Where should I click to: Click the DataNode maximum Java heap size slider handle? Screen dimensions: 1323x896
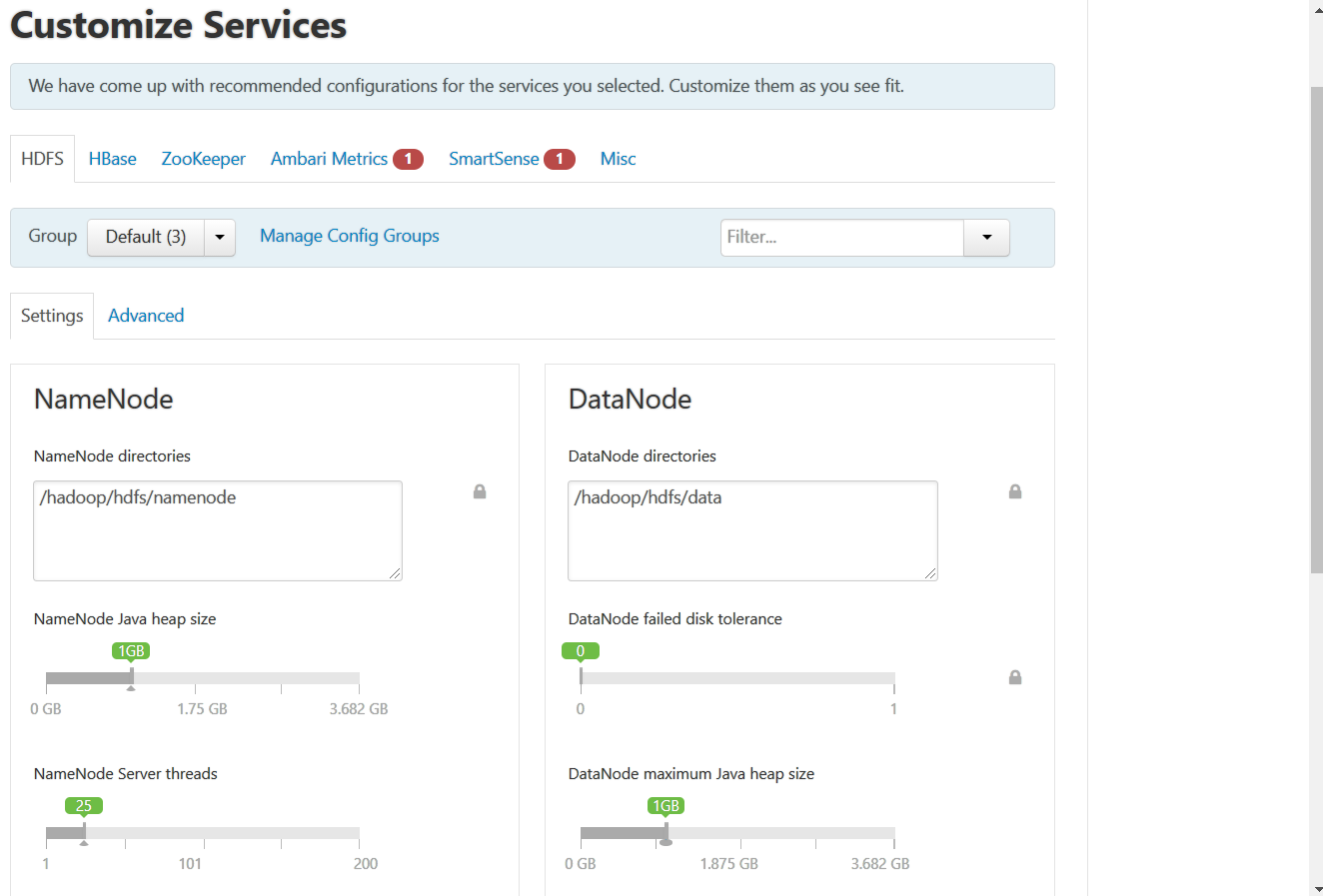coord(666,833)
